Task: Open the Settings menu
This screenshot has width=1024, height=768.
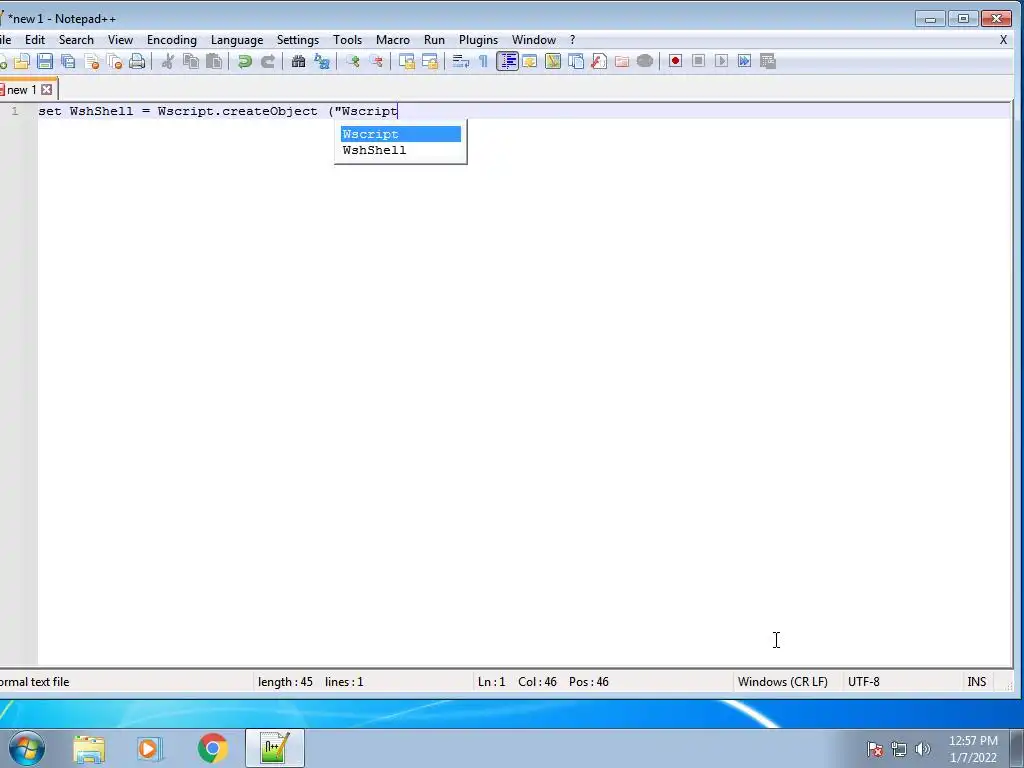Action: [298, 40]
